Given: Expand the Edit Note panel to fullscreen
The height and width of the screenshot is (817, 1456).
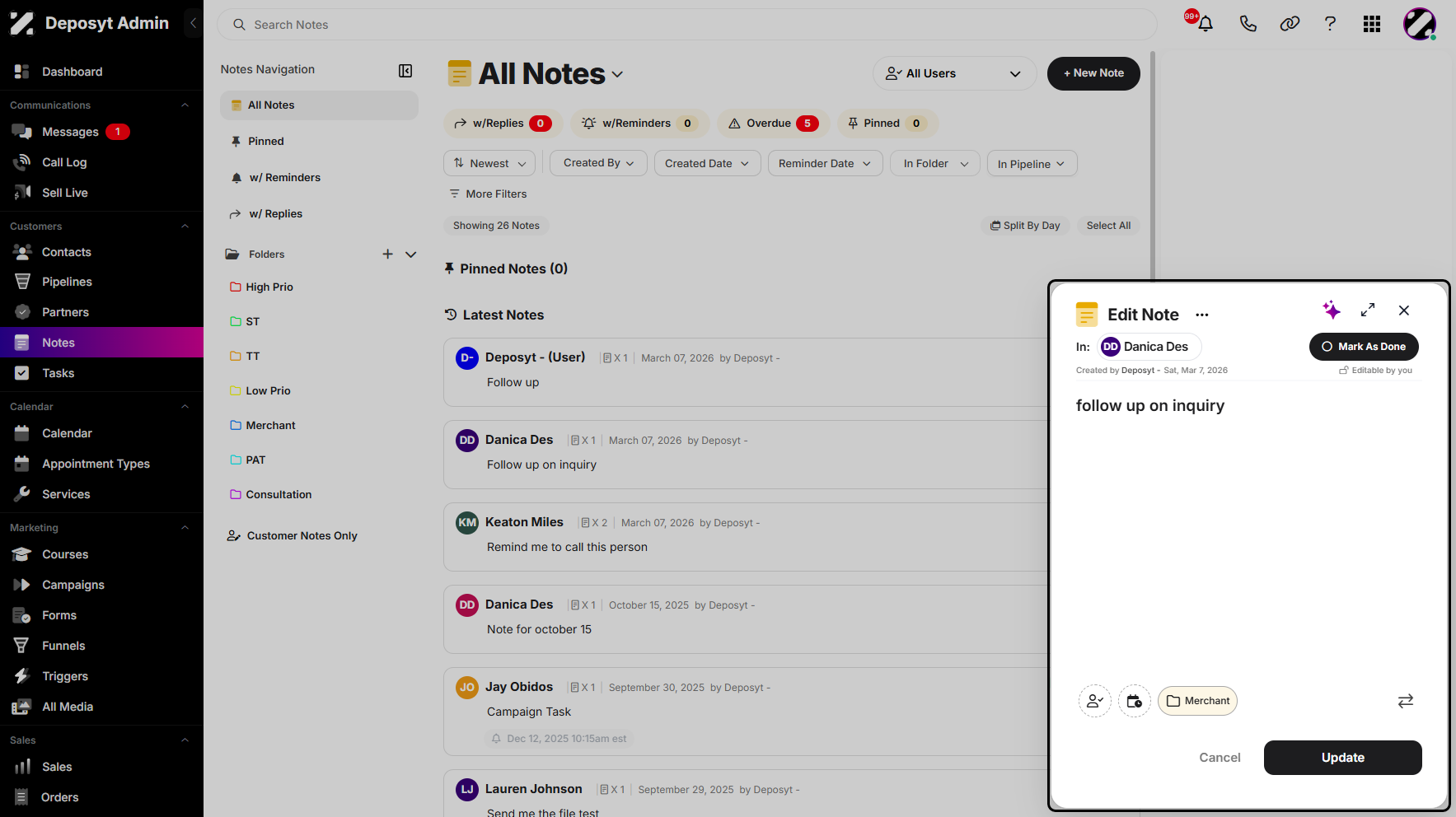Looking at the screenshot, I should click(x=1368, y=310).
